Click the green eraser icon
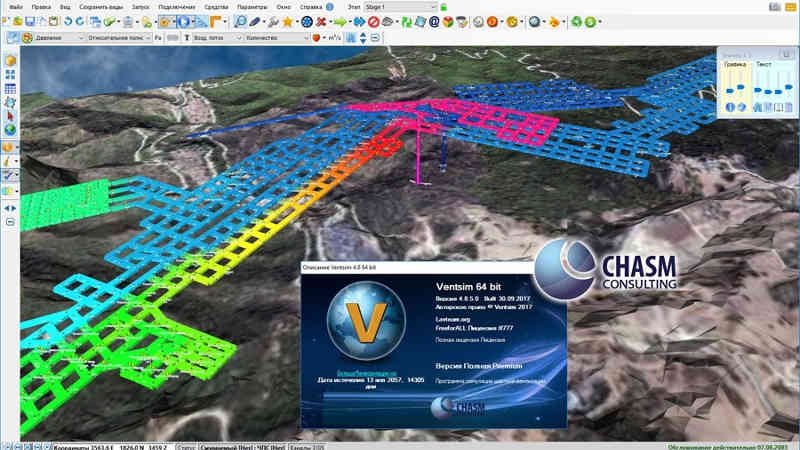The width and height of the screenshot is (800, 450). tap(109, 21)
